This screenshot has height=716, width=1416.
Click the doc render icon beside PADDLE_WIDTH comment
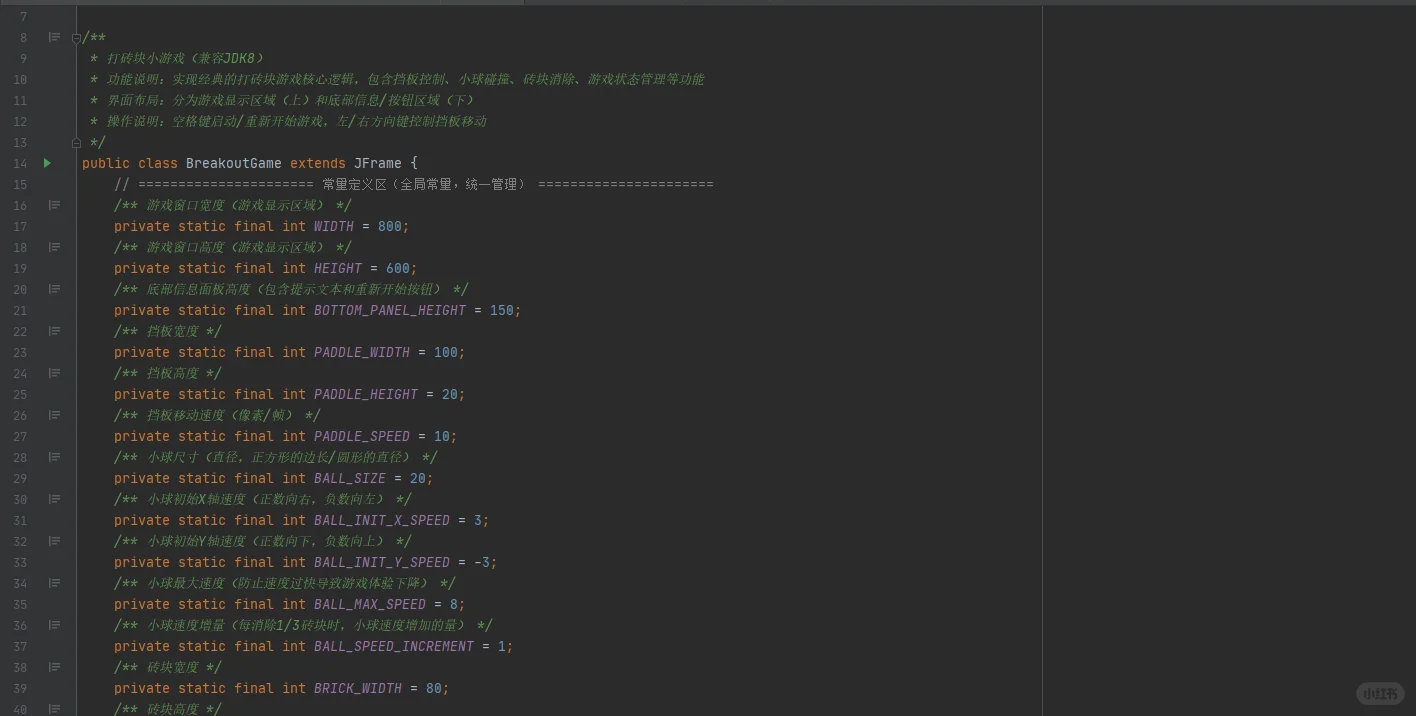point(54,331)
